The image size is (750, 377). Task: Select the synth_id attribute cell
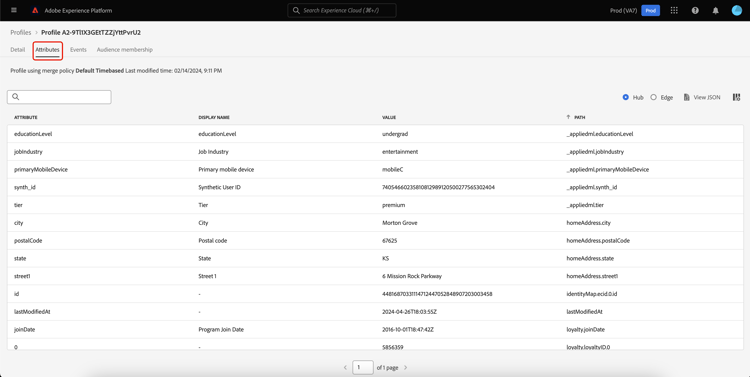tap(25, 187)
